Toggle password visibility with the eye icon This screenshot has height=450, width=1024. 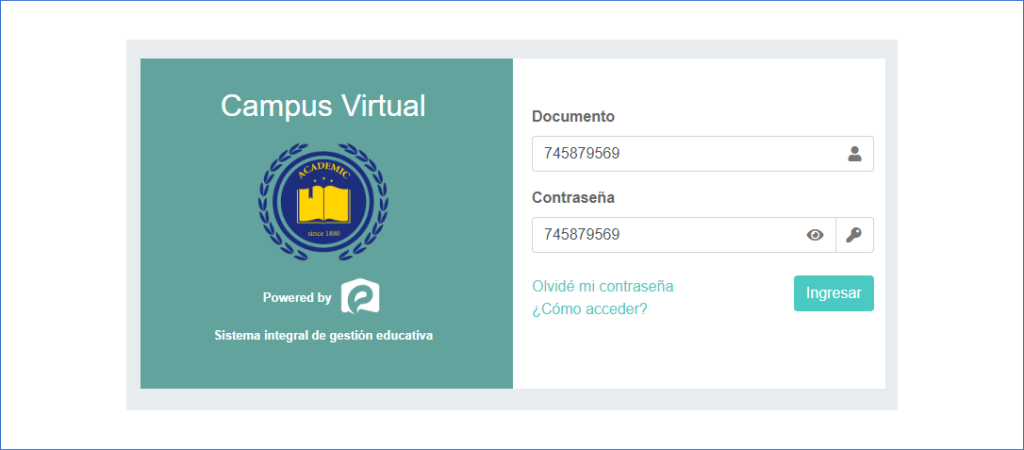pos(815,235)
